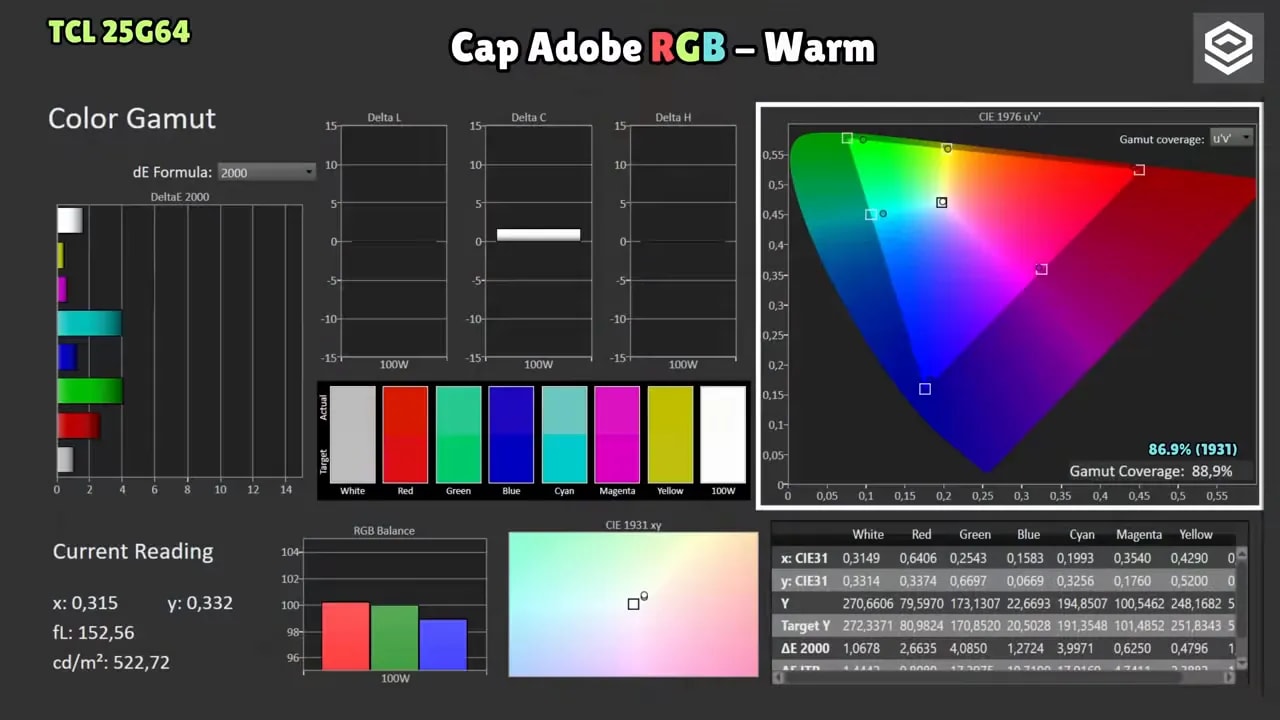Click the cell value 248,1682

1195,603
